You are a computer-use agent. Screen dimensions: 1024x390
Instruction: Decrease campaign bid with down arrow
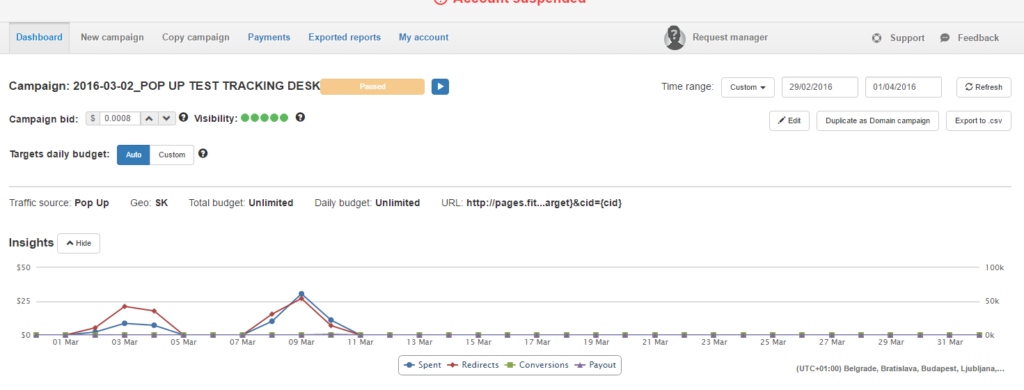point(167,118)
